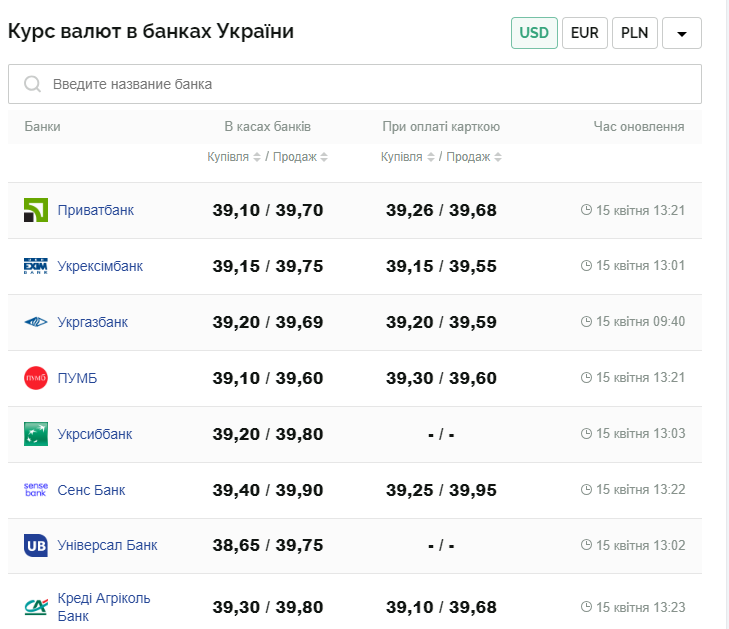Click the PrivatBank logo icon
The image size is (729, 629).
(x=35, y=210)
